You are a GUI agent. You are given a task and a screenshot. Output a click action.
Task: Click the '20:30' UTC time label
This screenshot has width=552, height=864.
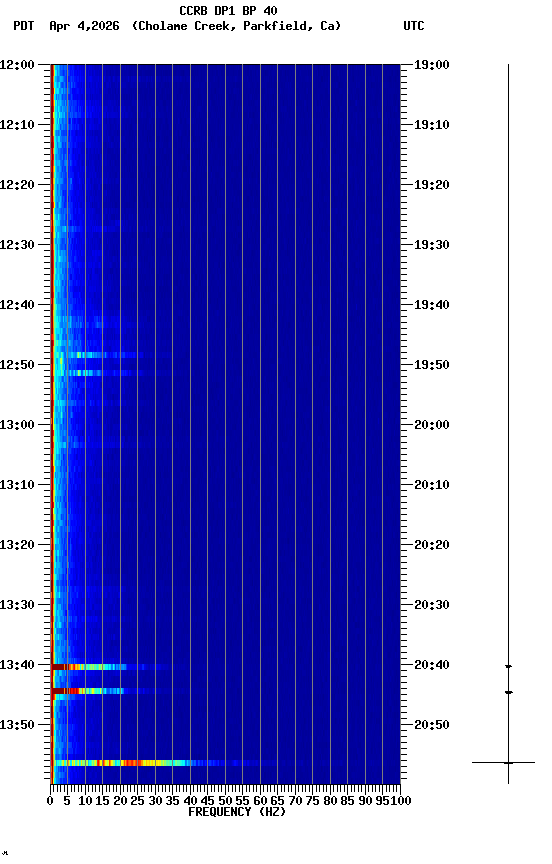(432, 605)
